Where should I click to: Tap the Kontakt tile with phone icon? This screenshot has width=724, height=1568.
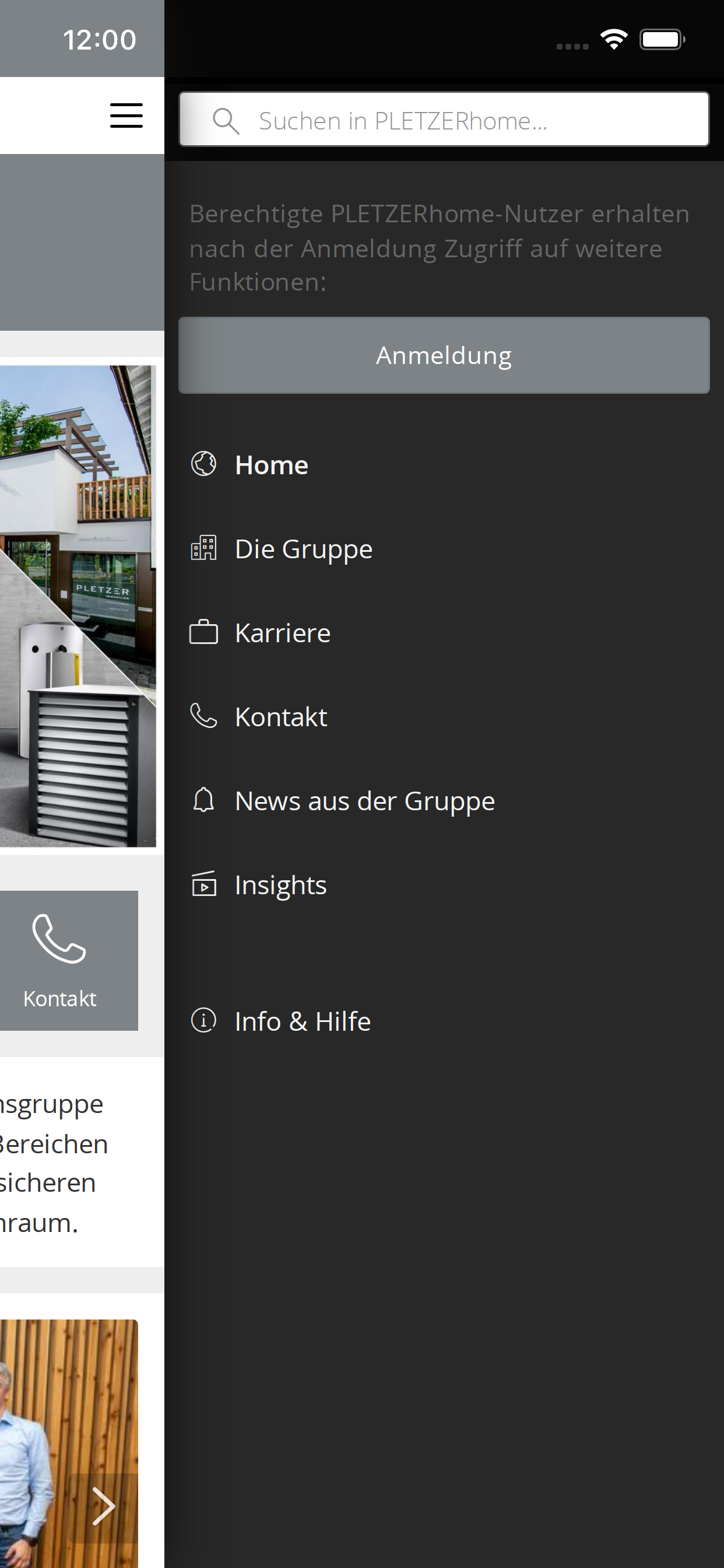69,961
